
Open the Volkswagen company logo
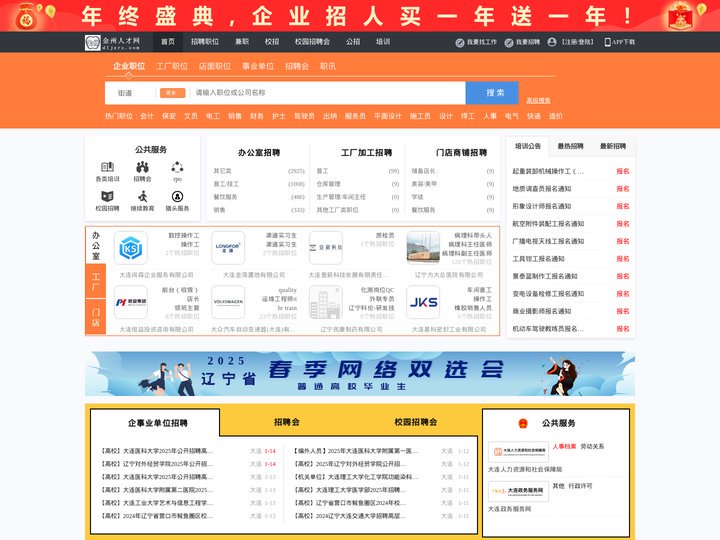(228, 302)
